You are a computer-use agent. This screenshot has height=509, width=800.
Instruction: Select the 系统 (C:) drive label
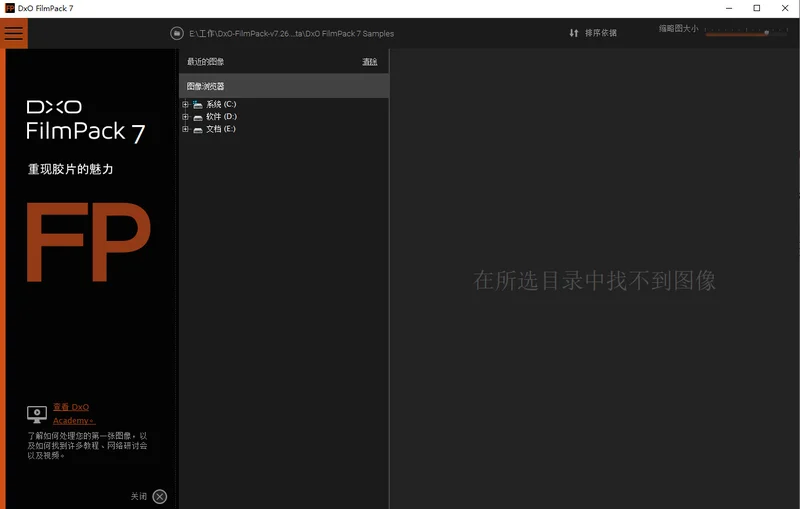point(221,104)
